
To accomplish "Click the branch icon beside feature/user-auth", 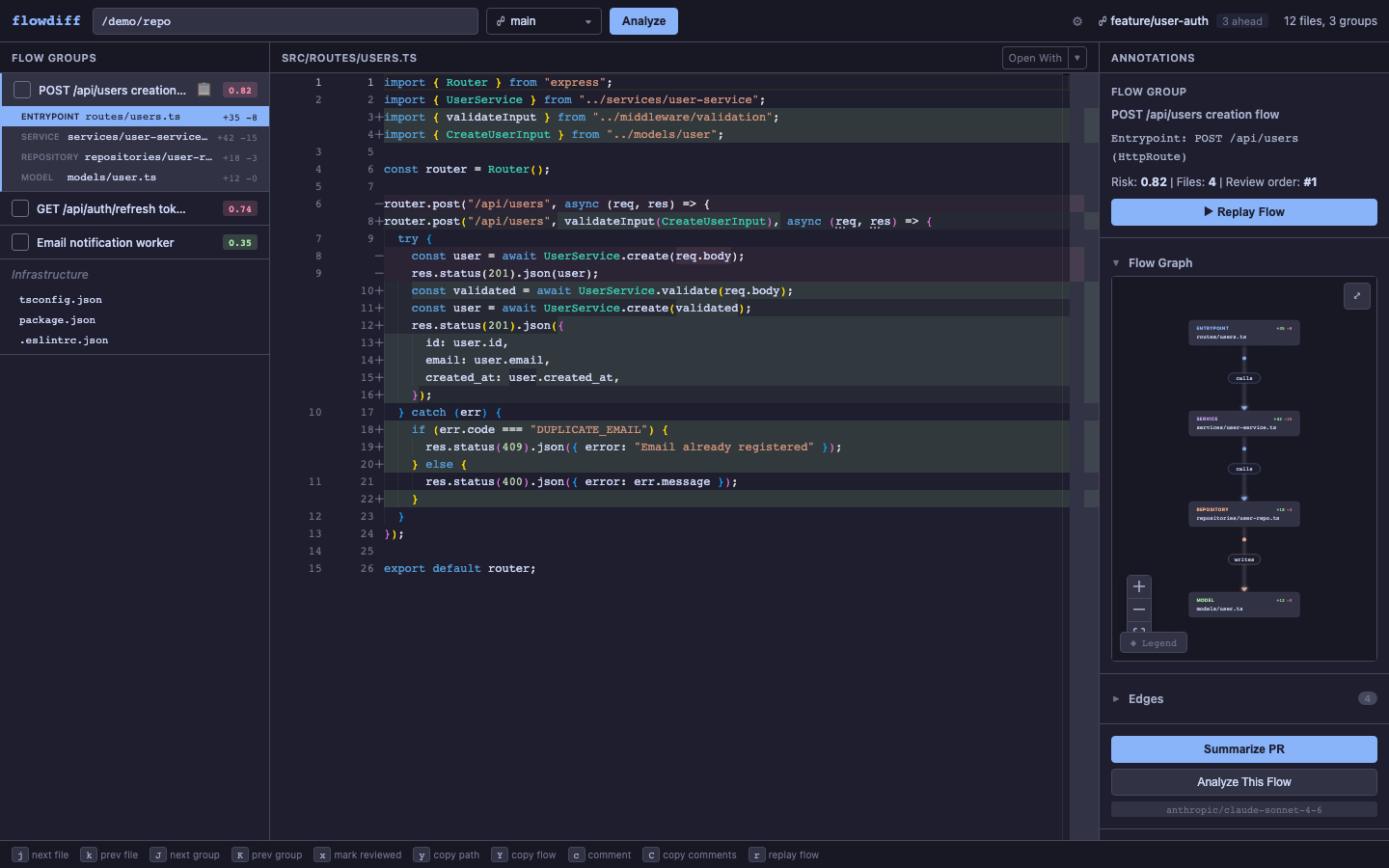I will [x=1103, y=21].
